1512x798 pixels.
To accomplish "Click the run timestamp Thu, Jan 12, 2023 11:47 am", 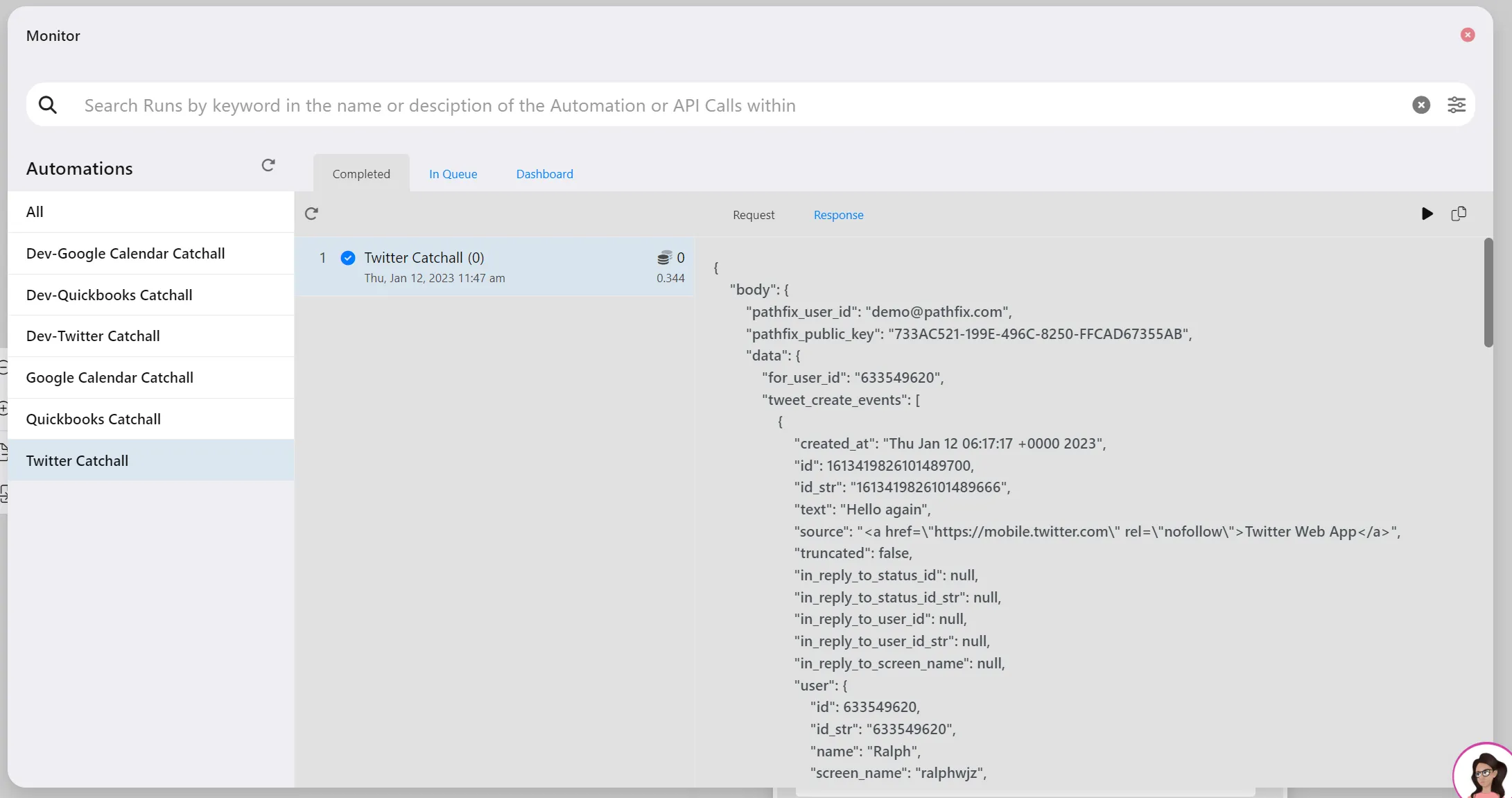I will tap(435, 278).
